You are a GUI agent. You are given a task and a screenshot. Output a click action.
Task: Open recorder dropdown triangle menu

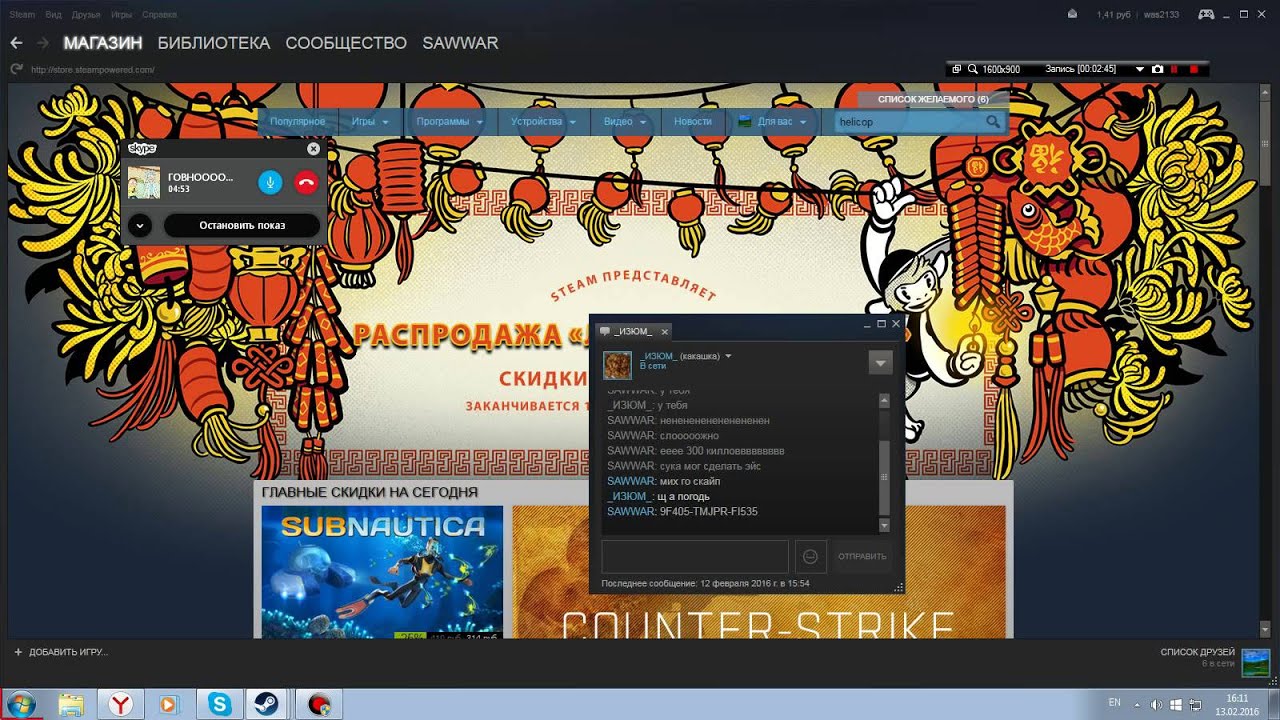click(1139, 69)
